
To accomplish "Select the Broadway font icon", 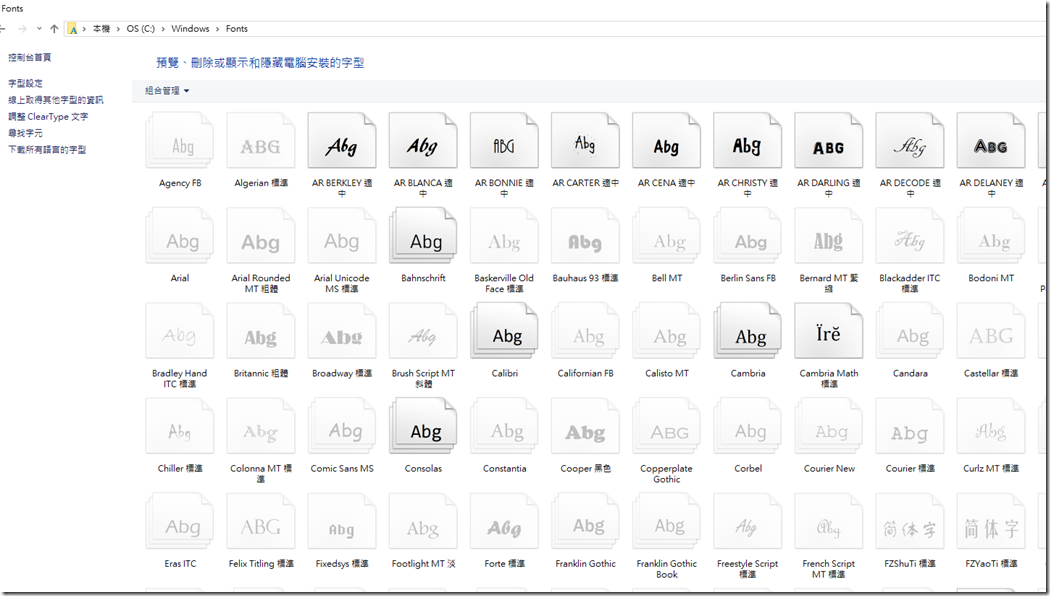I will tap(342, 331).
